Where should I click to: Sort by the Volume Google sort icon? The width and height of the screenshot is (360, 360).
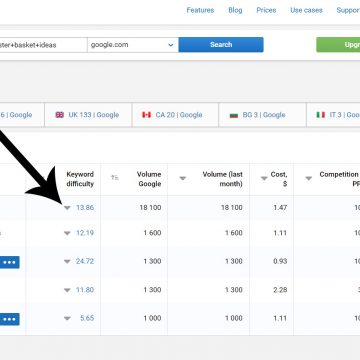tap(115, 178)
